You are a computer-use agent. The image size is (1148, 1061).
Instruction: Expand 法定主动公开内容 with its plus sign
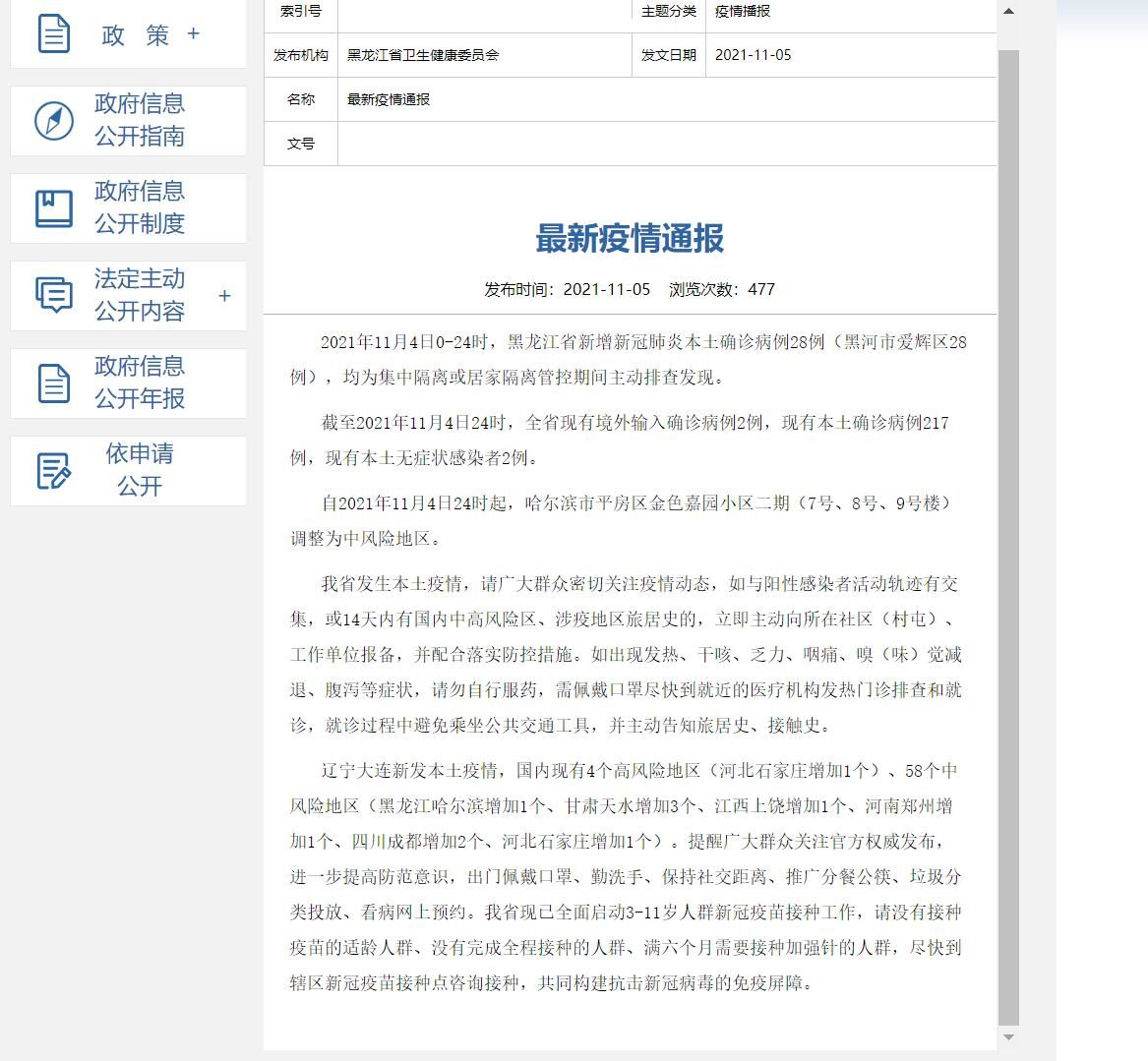point(224,295)
